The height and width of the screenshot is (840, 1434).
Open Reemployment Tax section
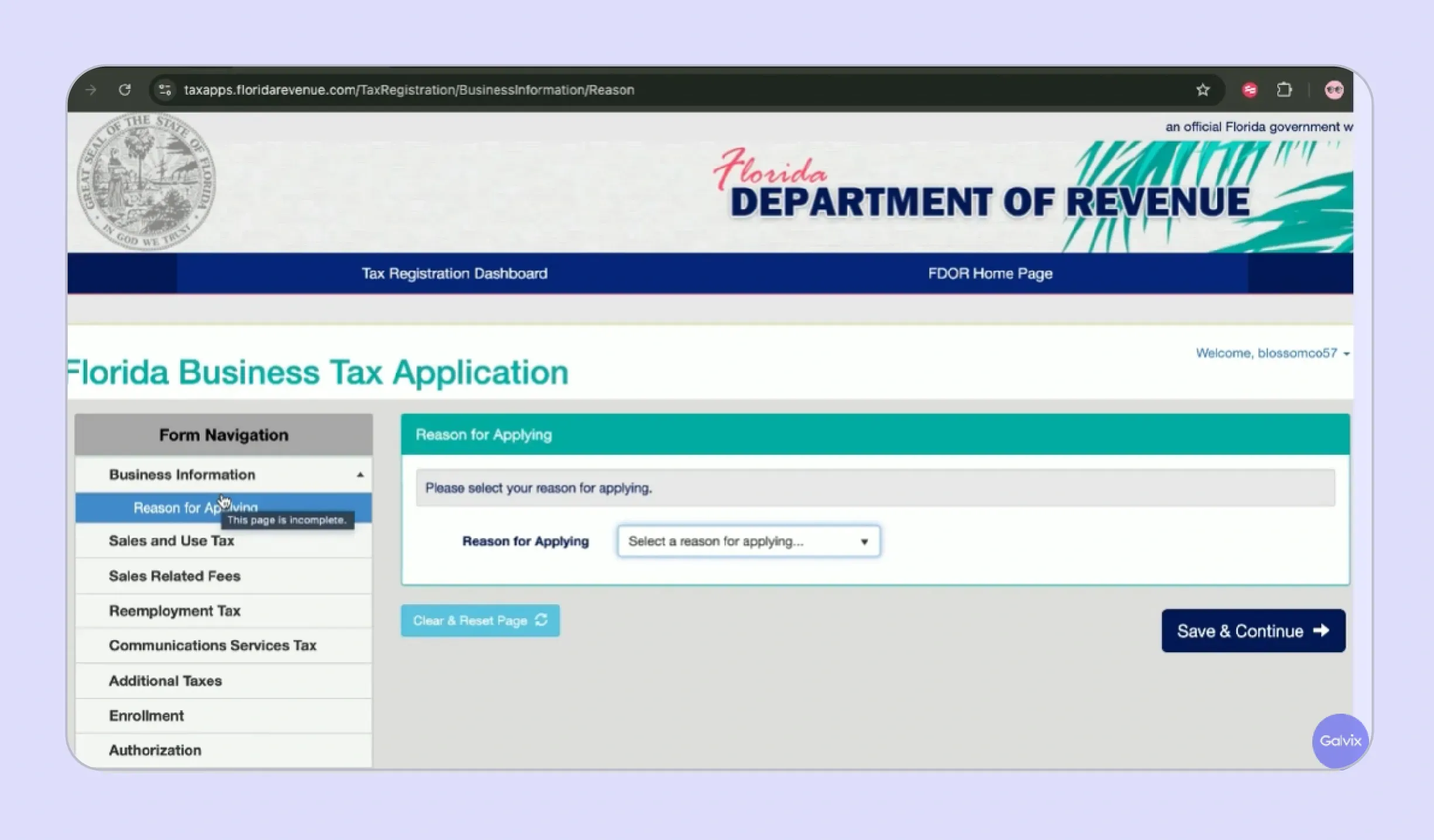coord(223,611)
